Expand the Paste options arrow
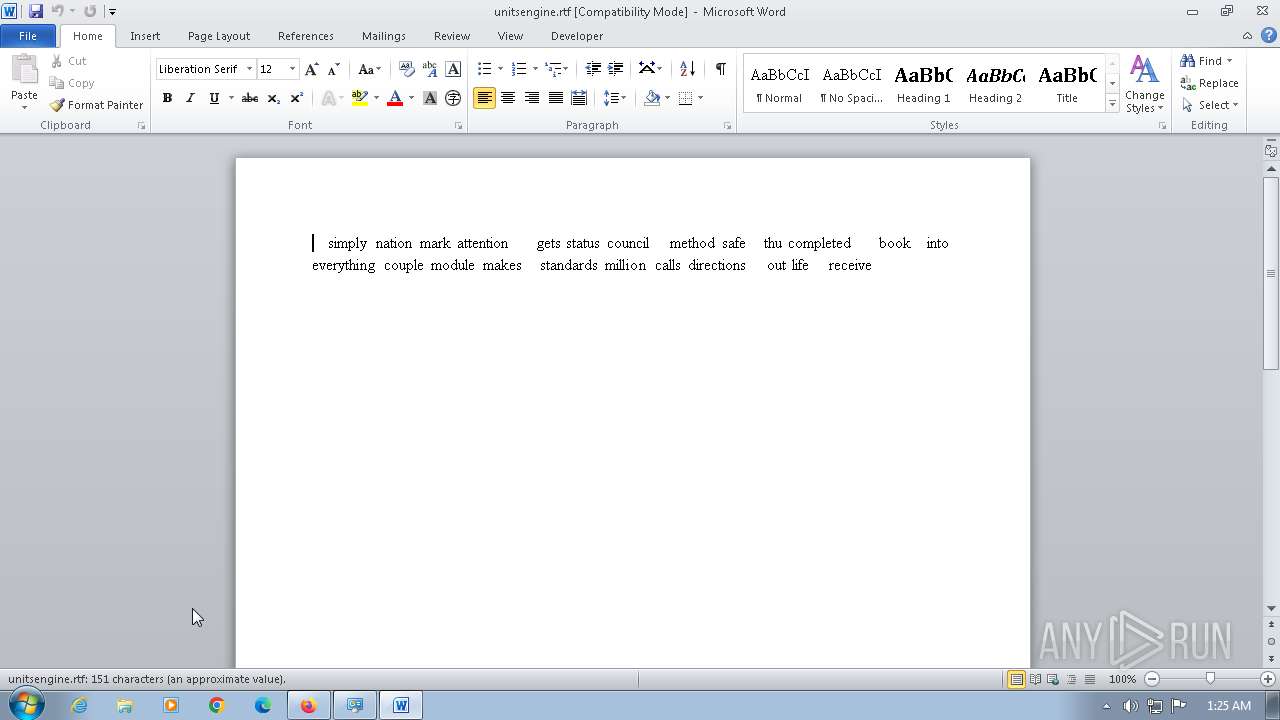Screen dimensions: 1280x720 pos(24,107)
